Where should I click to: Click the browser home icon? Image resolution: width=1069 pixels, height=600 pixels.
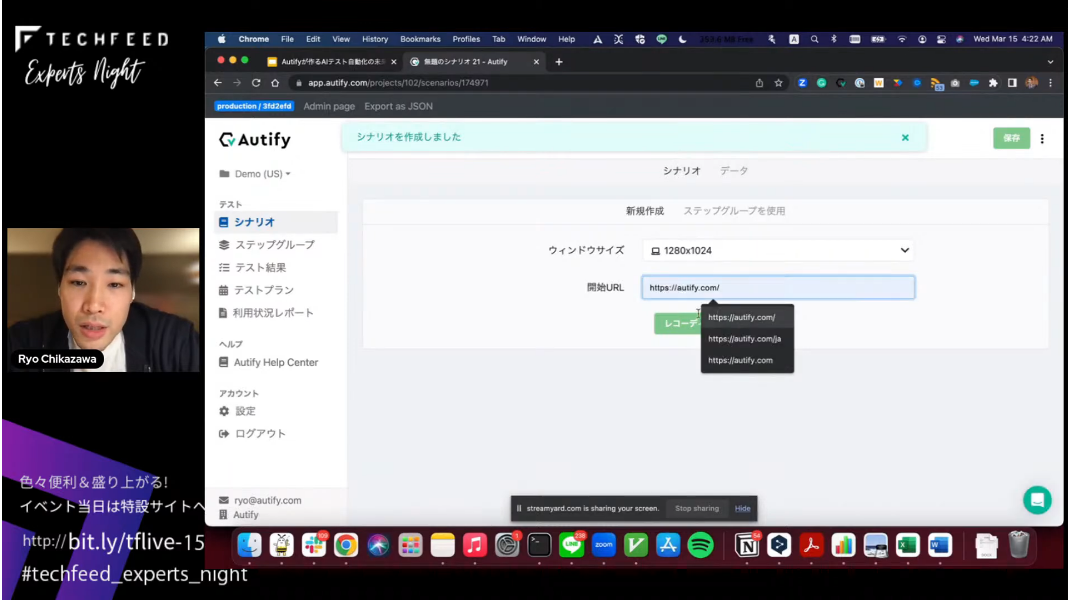tap(275, 82)
